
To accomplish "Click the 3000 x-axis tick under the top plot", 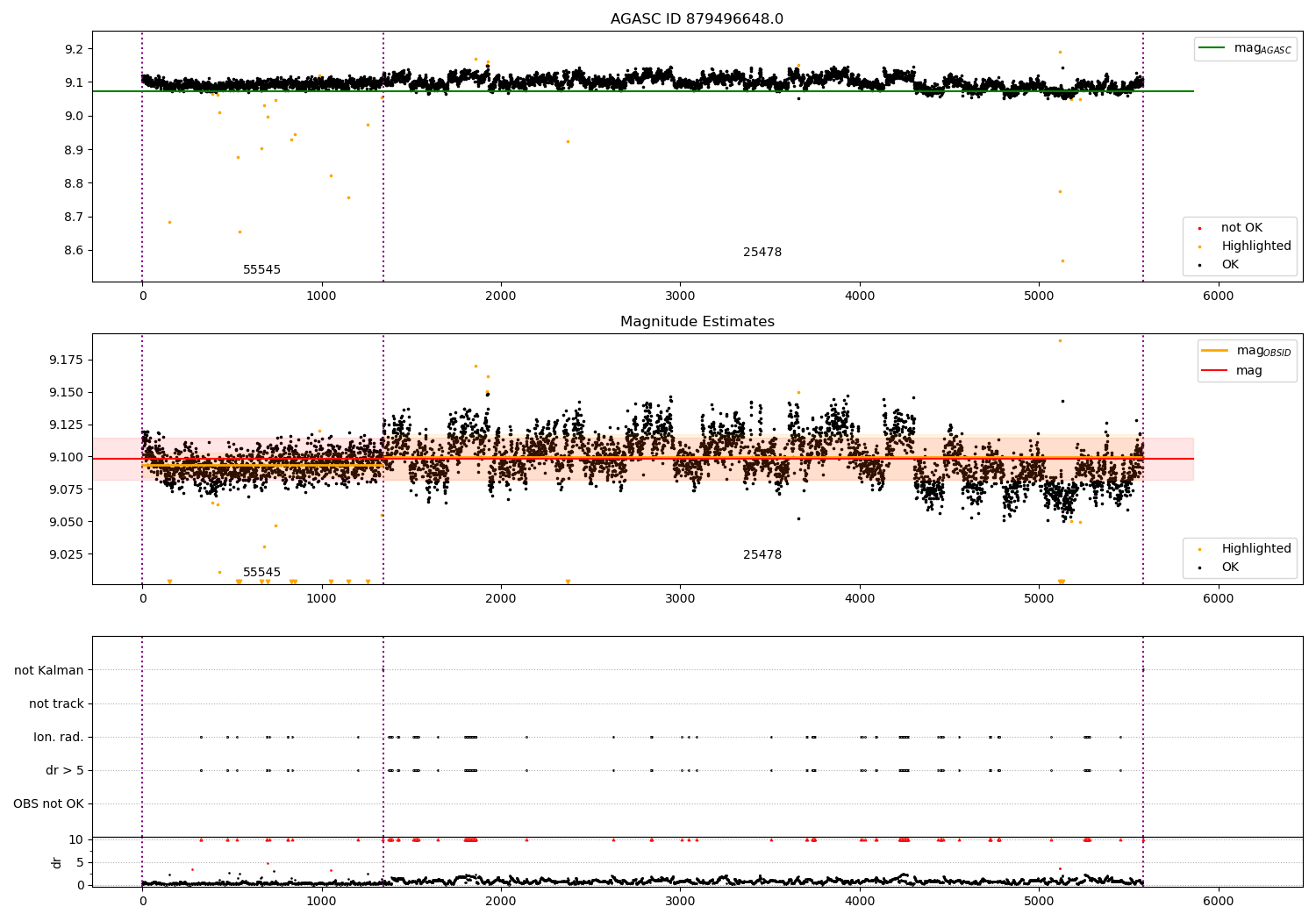I will [x=680, y=296].
